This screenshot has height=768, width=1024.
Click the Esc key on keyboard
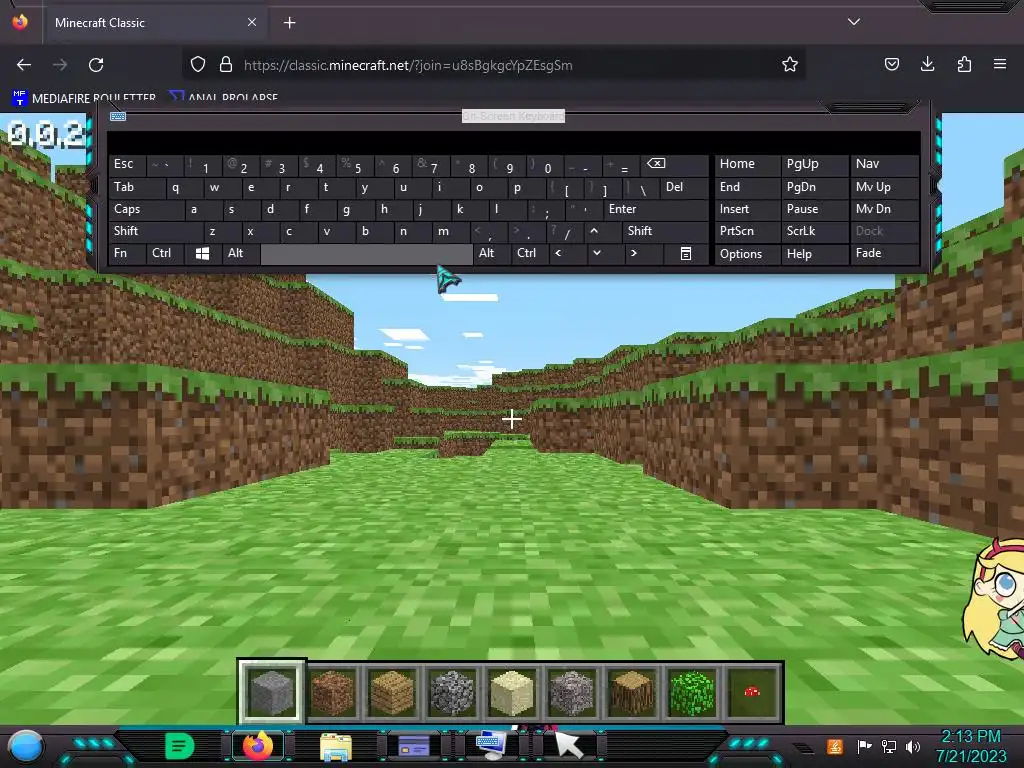pos(127,164)
